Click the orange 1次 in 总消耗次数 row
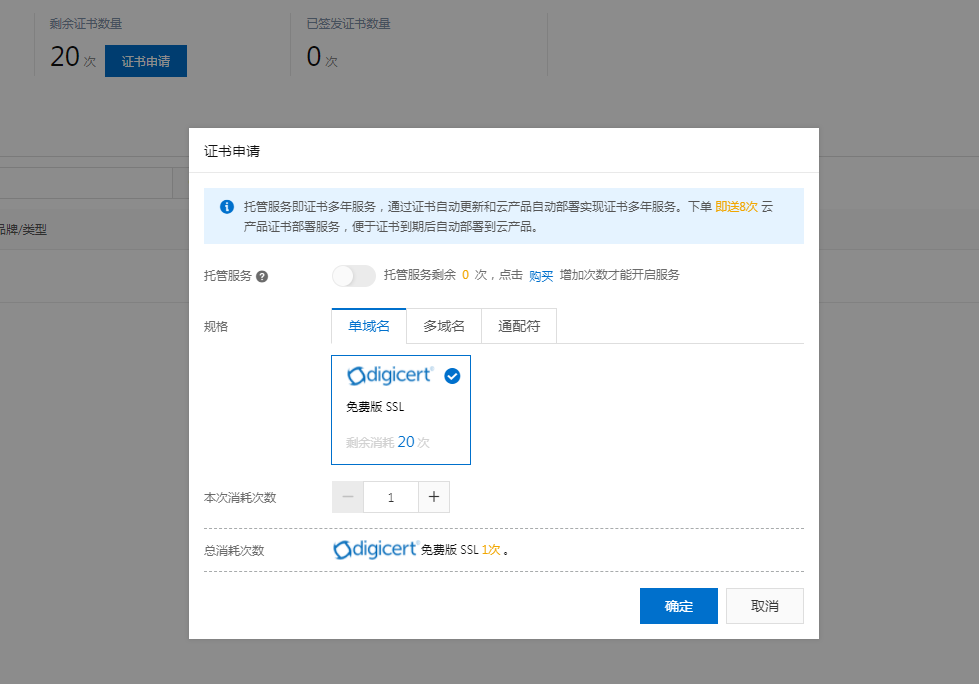This screenshot has width=979, height=684. click(490, 550)
